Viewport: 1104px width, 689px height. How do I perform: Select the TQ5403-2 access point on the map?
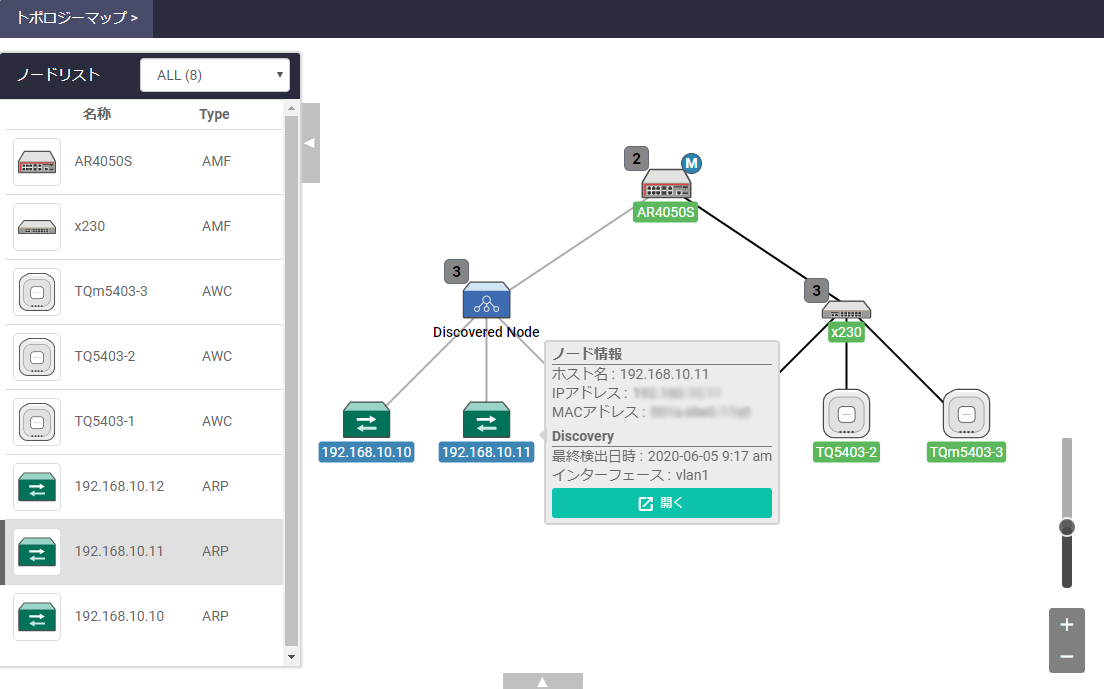tap(846, 415)
